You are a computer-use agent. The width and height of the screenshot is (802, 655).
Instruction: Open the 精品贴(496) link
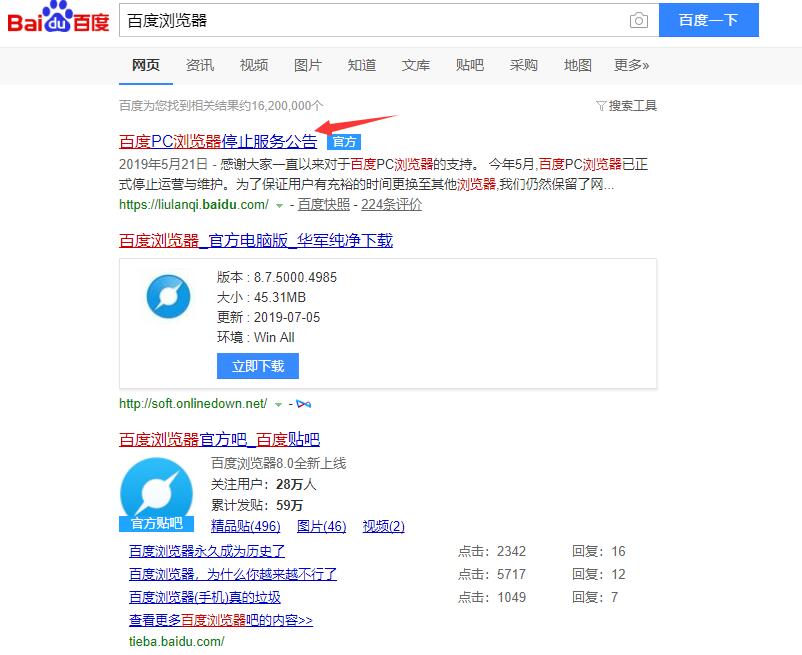[246, 526]
